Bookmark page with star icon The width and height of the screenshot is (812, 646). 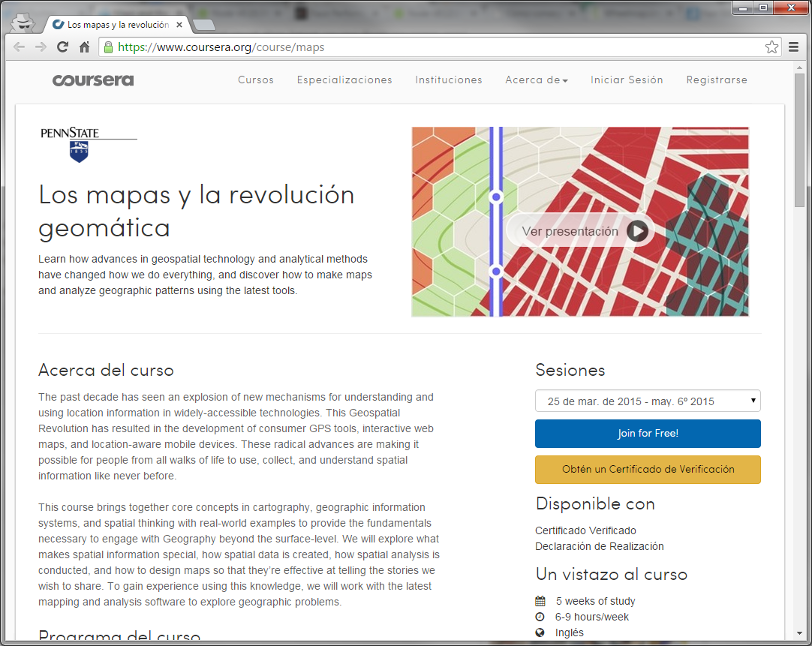(771, 47)
